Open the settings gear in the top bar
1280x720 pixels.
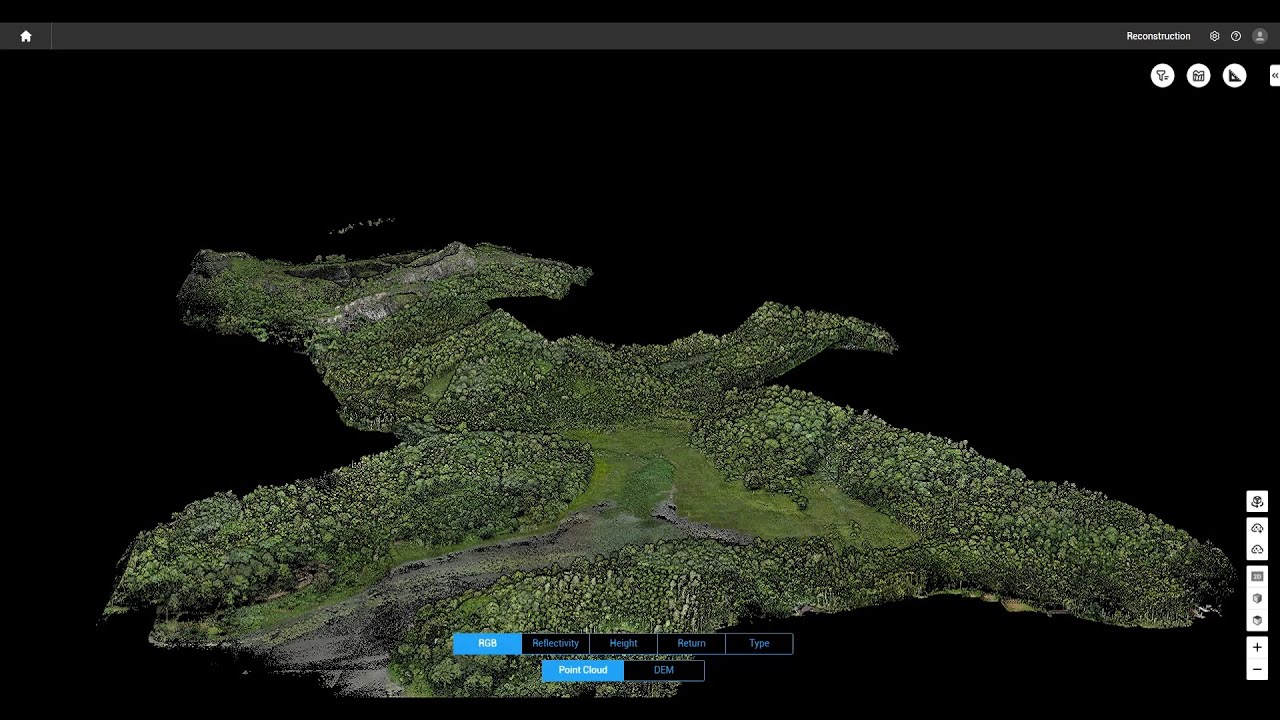(1214, 36)
